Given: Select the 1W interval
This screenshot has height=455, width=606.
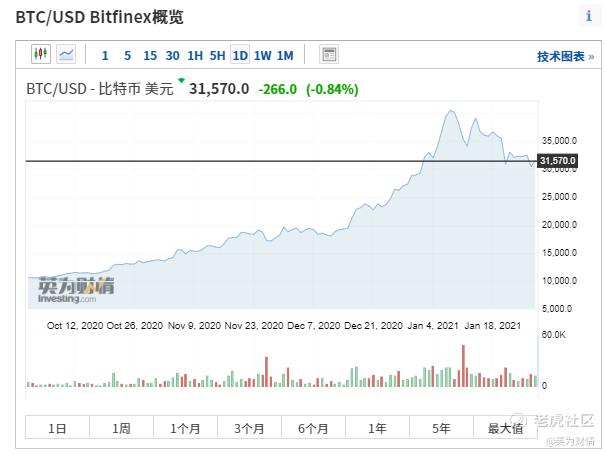Looking at the screenshot, I should coord(262,56).
